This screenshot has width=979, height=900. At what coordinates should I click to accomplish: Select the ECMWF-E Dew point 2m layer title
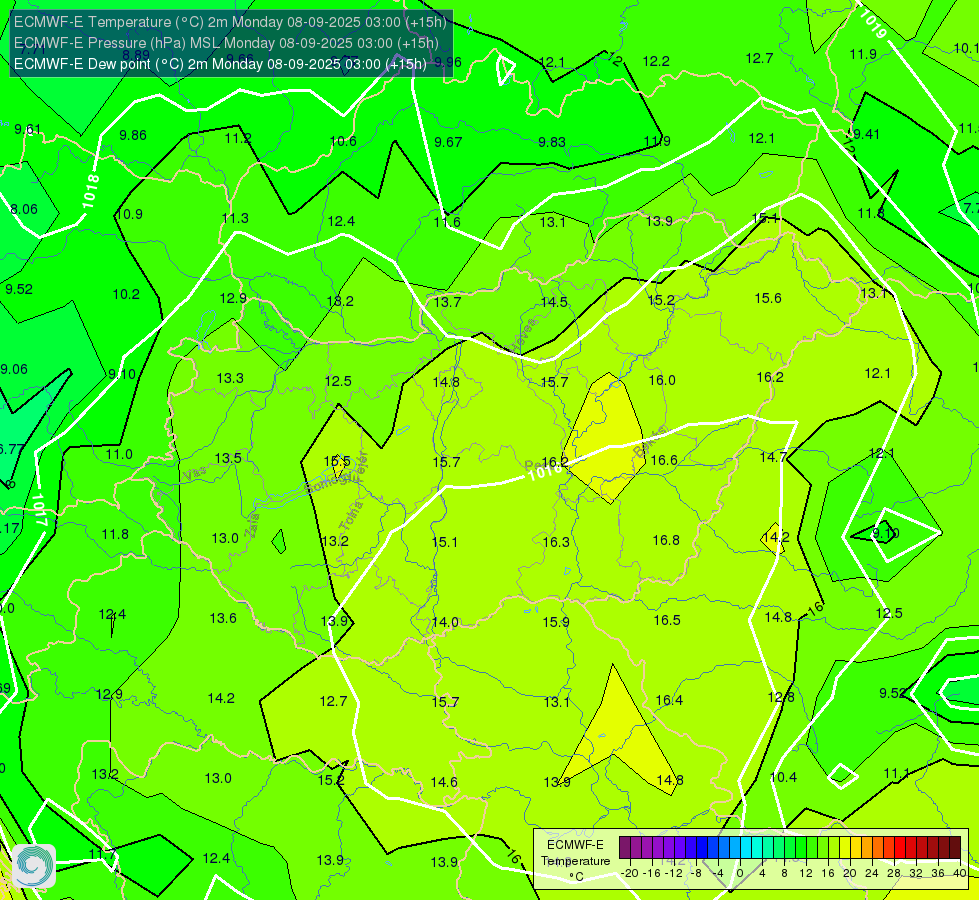pyautogui.click(x=220, y=64)
